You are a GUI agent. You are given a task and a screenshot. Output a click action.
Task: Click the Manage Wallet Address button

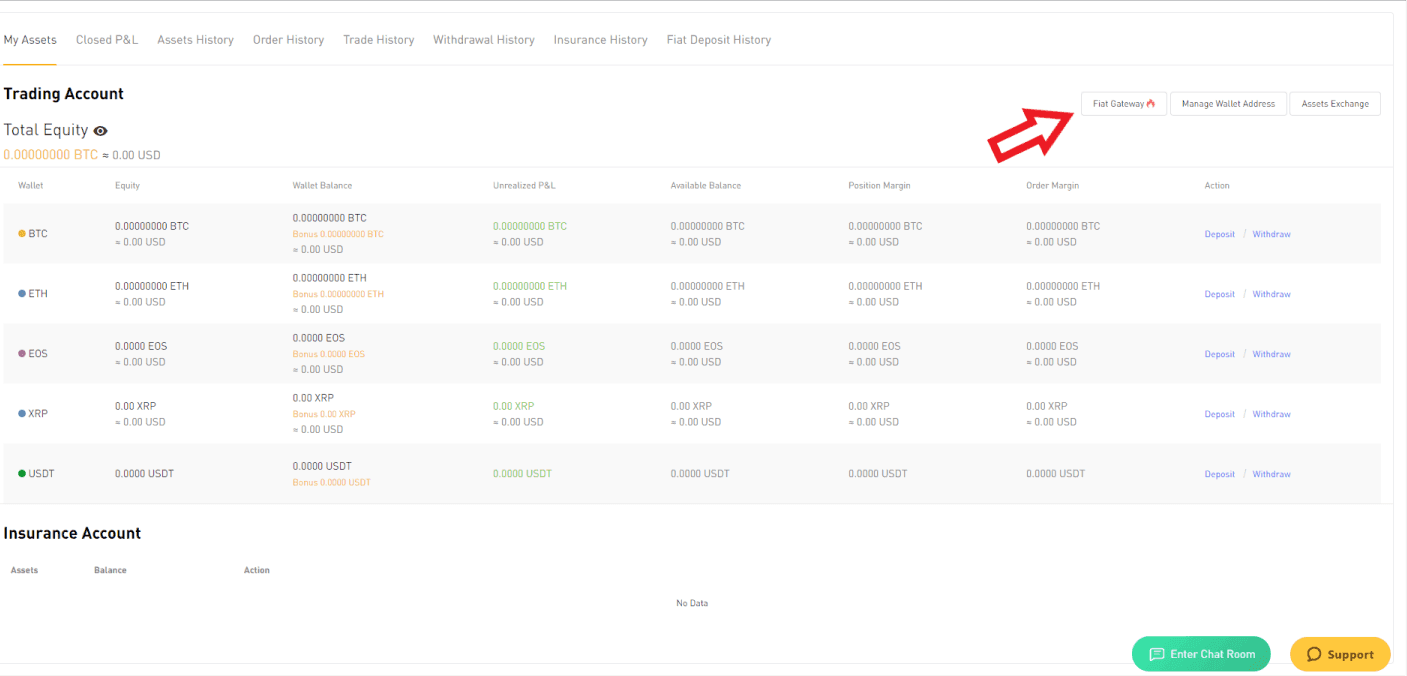pyautogui.click(x=1228, y=104)
